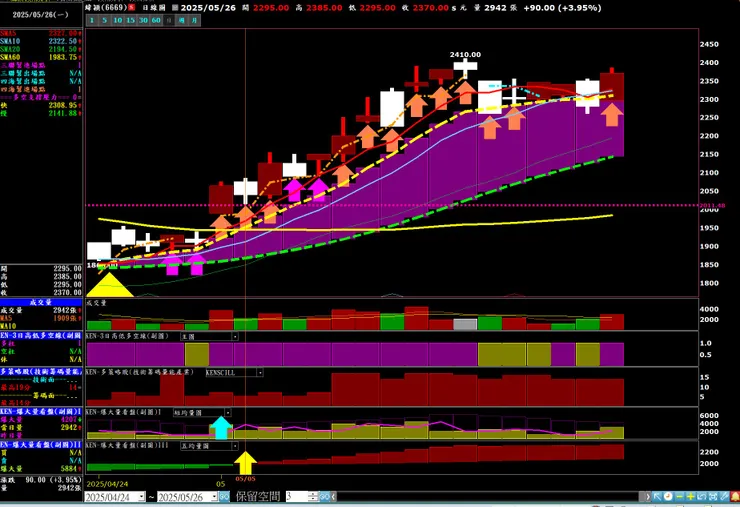Click the gray volume bar
Viewport: 740px width, 507px height.
pos(465,324)
